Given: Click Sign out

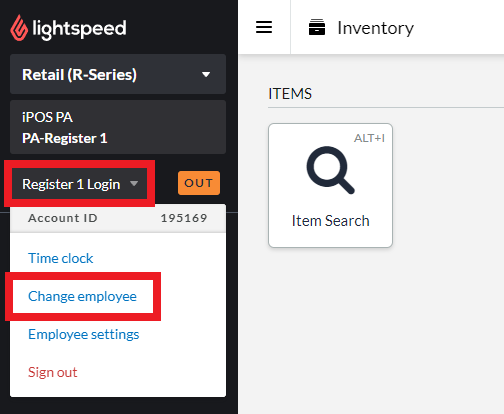Looking at the screenshot, I should click(x=53, y=372).
